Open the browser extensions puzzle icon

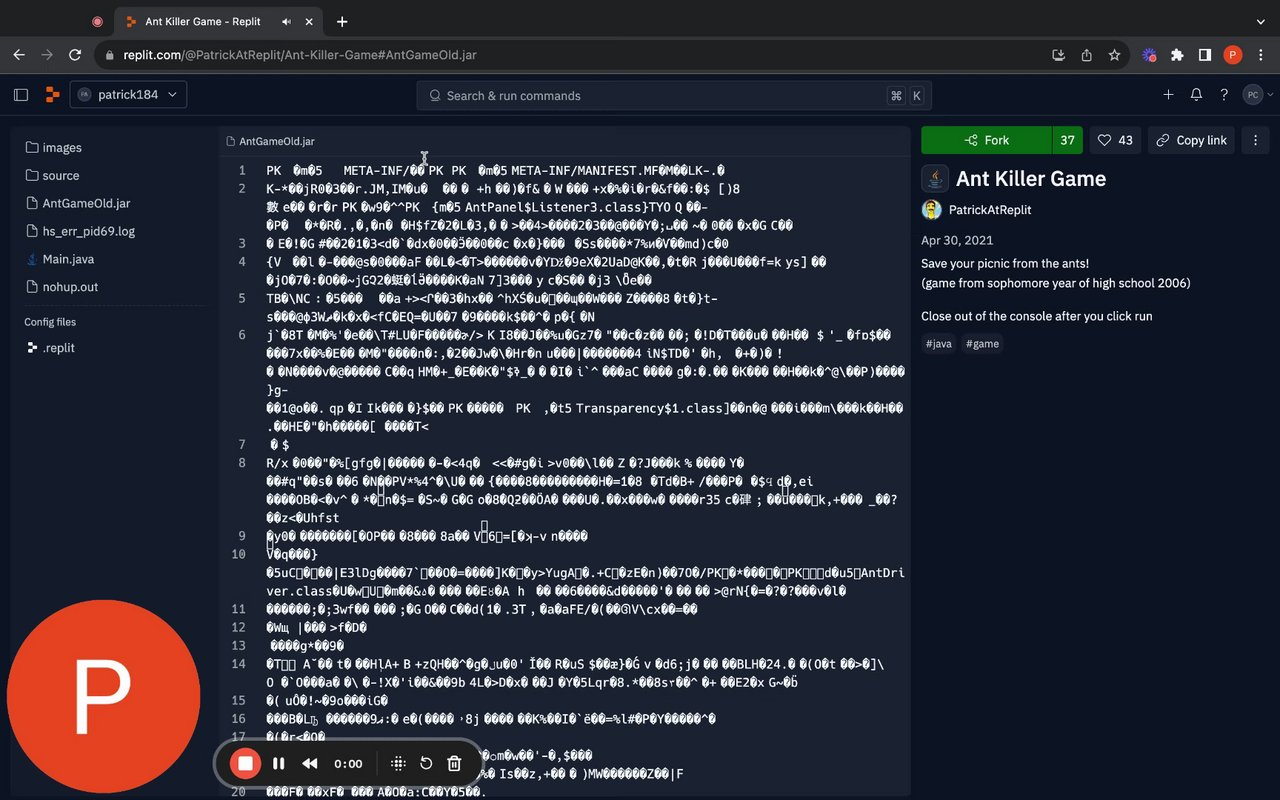[1177, 55]
